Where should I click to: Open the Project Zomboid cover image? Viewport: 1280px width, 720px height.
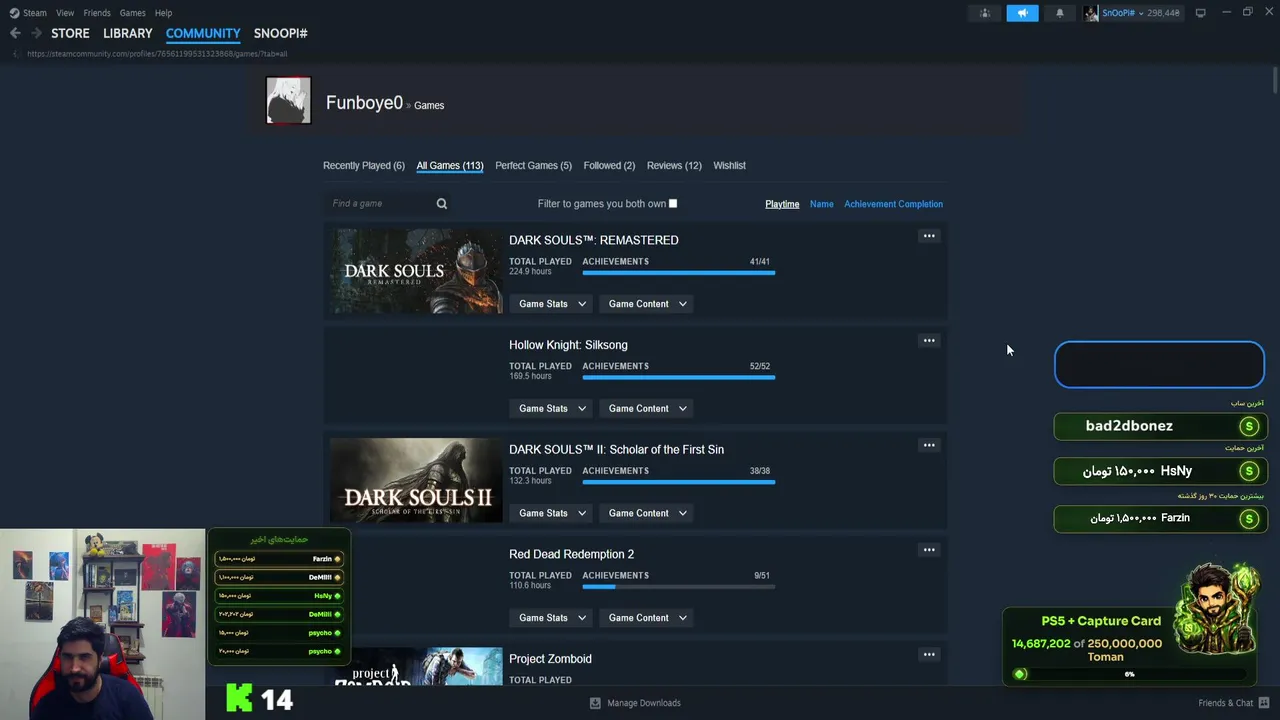[x=416, y=667]
